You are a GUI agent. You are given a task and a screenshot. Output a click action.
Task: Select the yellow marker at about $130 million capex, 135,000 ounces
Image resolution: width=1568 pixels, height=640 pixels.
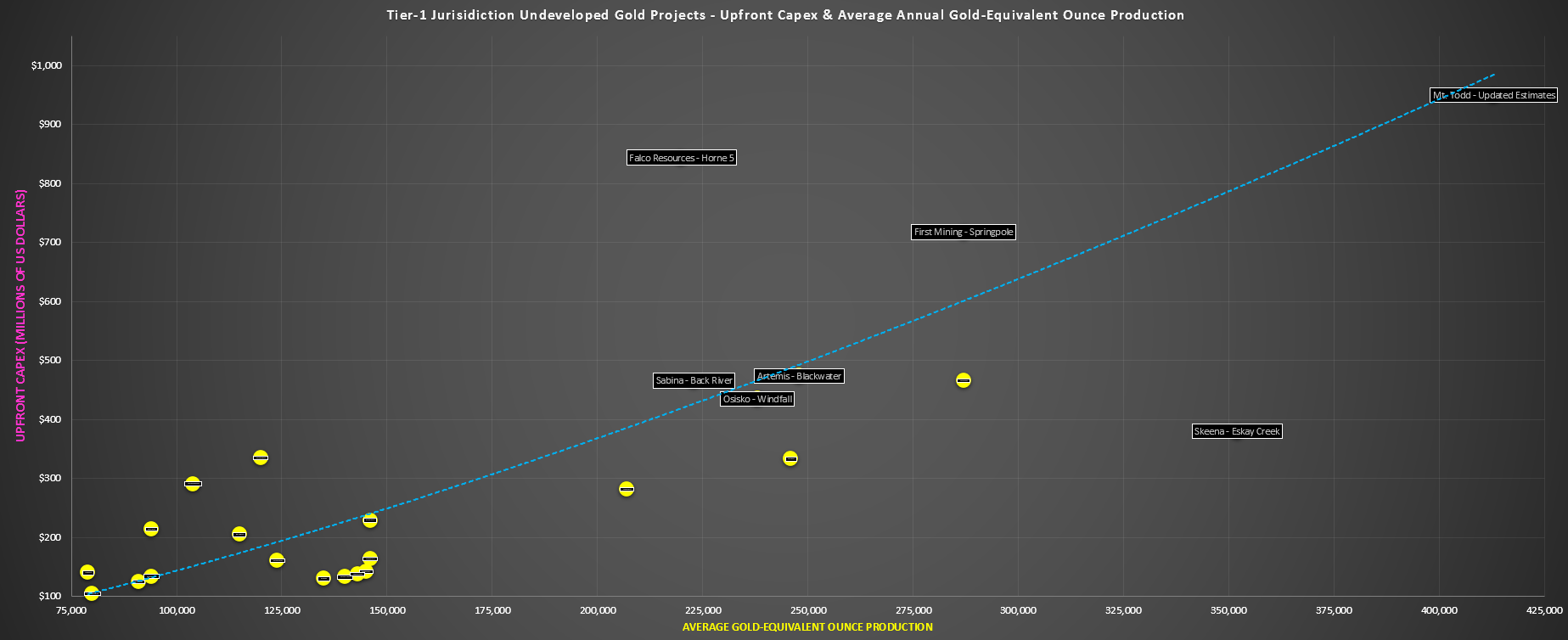(323, 578)
